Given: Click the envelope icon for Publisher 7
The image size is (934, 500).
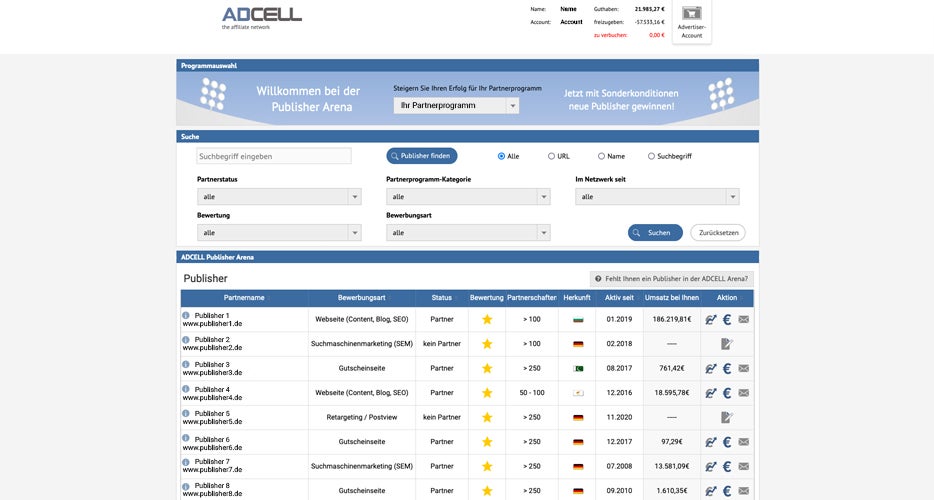Looking at the screenshot, I should tap(743, 466).
